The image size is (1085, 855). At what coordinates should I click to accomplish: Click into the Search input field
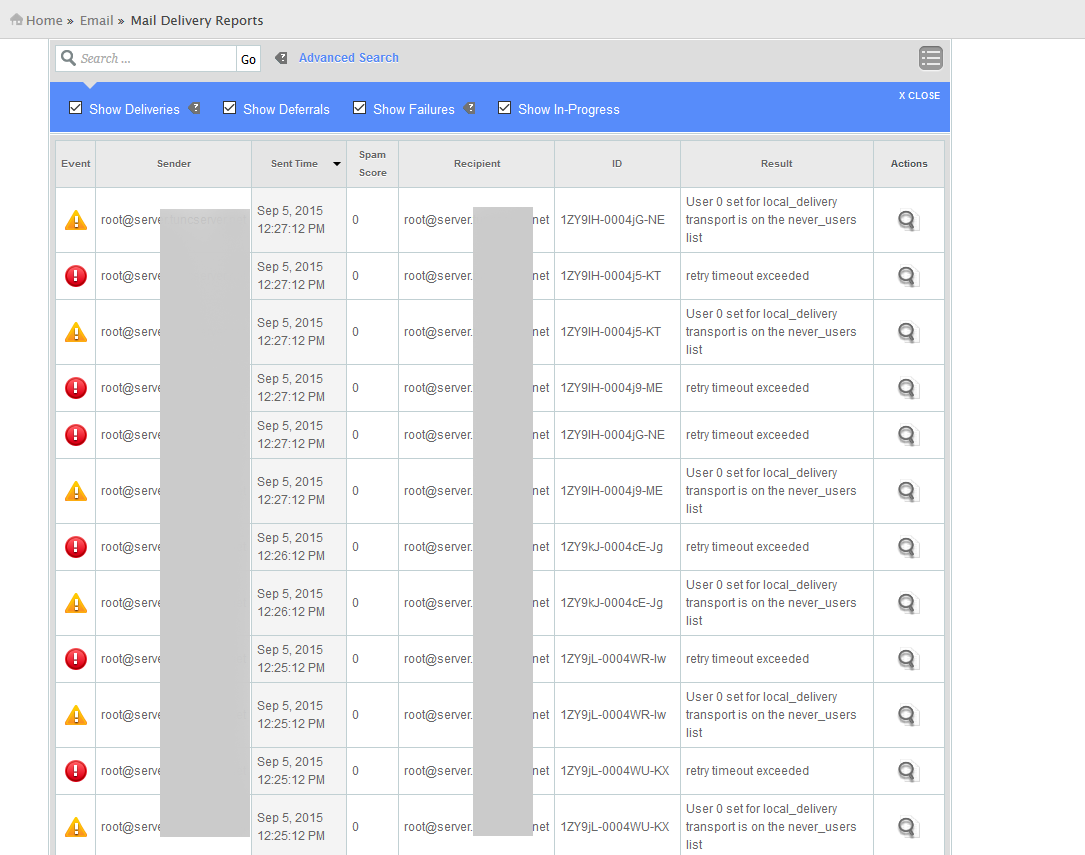[155, 59]
